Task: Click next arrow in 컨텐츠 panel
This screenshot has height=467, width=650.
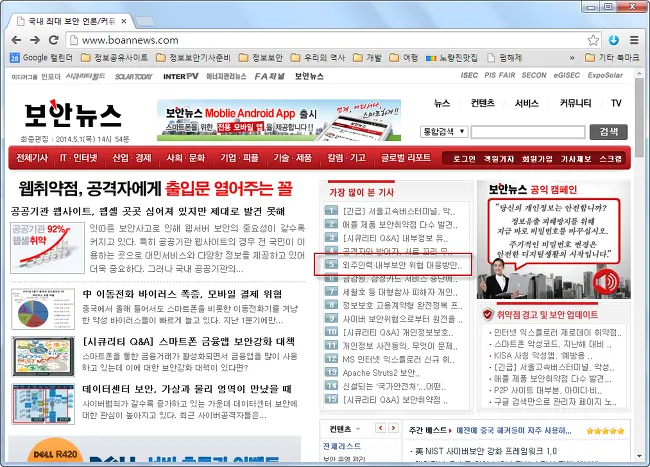Action: [x=393, y=428]
